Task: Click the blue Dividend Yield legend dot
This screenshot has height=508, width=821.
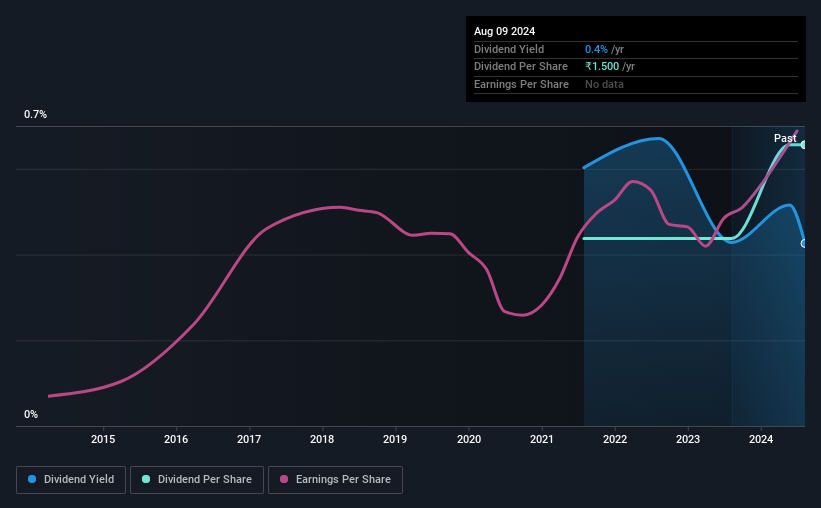Action: [32, 479]
